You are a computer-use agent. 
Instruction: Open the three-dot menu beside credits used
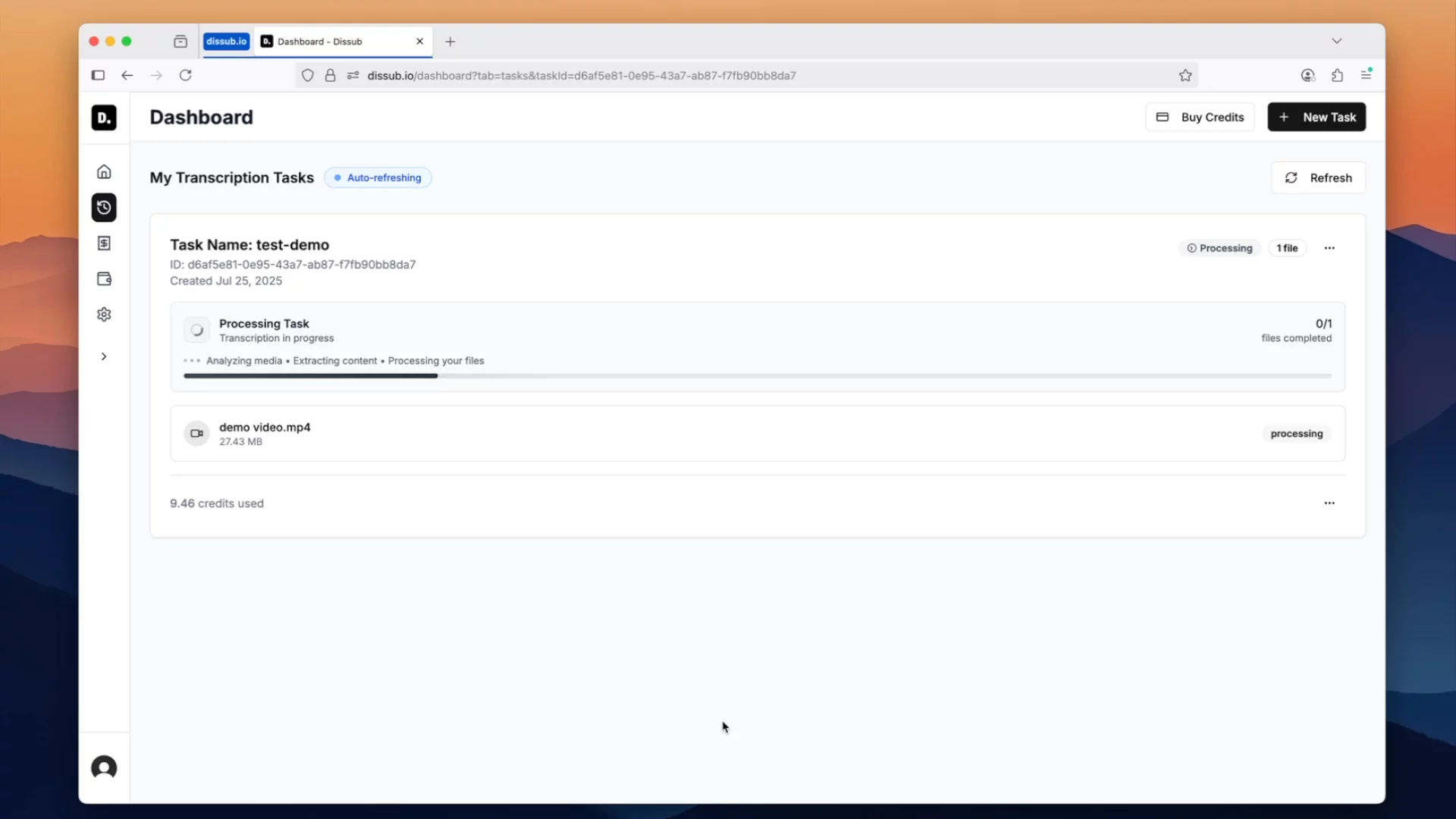1329,503
